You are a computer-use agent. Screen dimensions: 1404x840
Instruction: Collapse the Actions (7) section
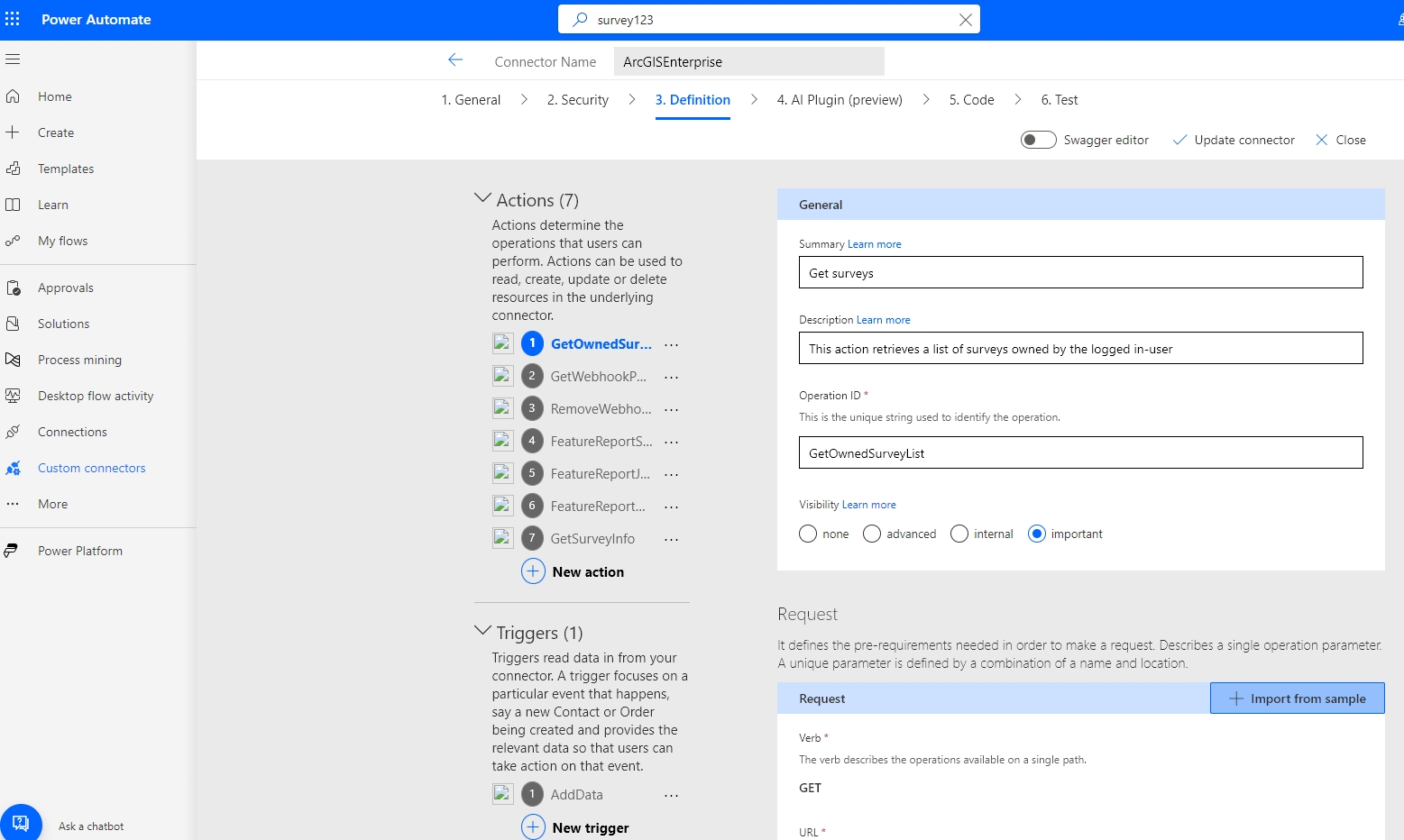tap(482, 197)
